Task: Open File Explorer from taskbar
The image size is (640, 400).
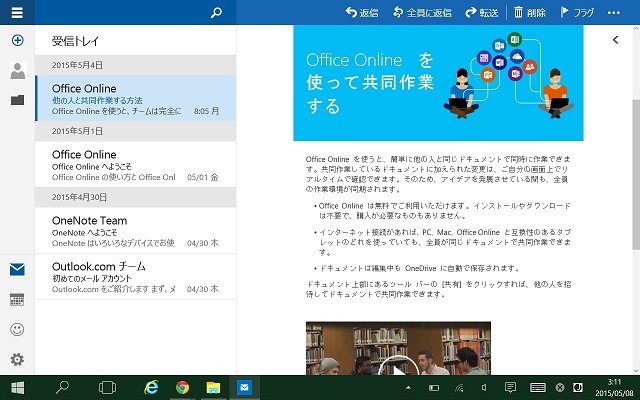Action: click(x=213, y=387)
